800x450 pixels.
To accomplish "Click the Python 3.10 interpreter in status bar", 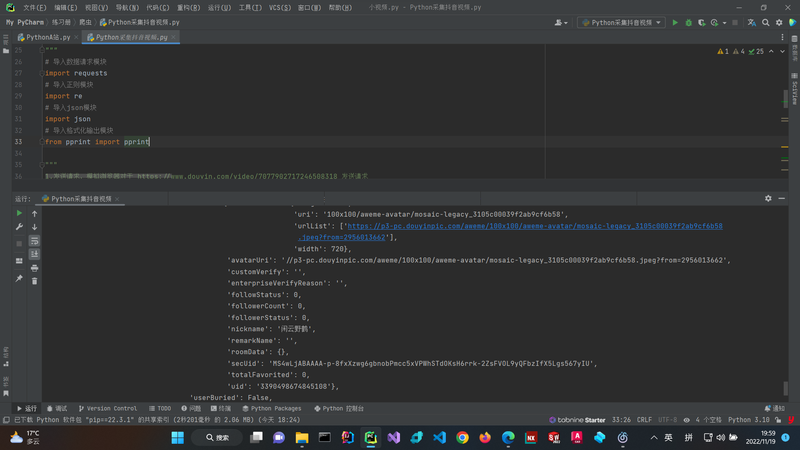I will click(x=748, y=420).
